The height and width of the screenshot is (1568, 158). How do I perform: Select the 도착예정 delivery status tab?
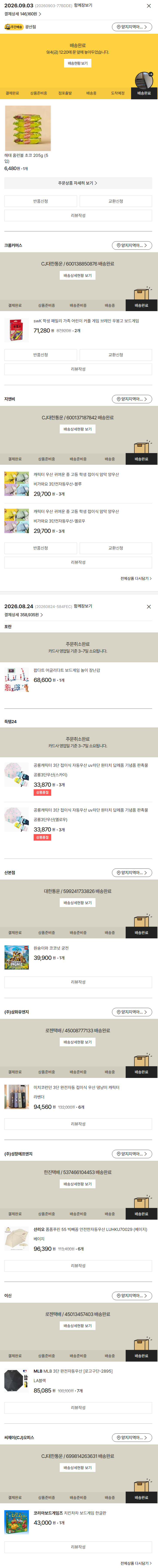click(118, 93)
